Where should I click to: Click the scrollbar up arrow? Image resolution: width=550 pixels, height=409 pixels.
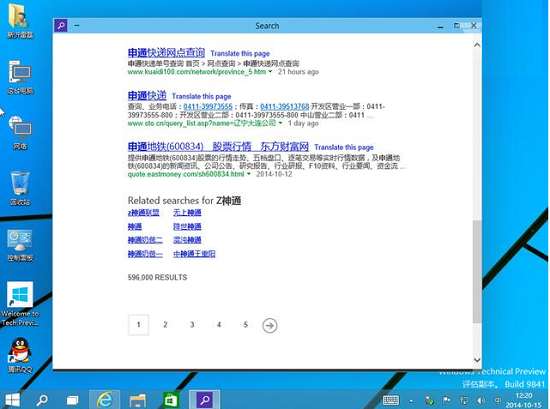point(477,45)
